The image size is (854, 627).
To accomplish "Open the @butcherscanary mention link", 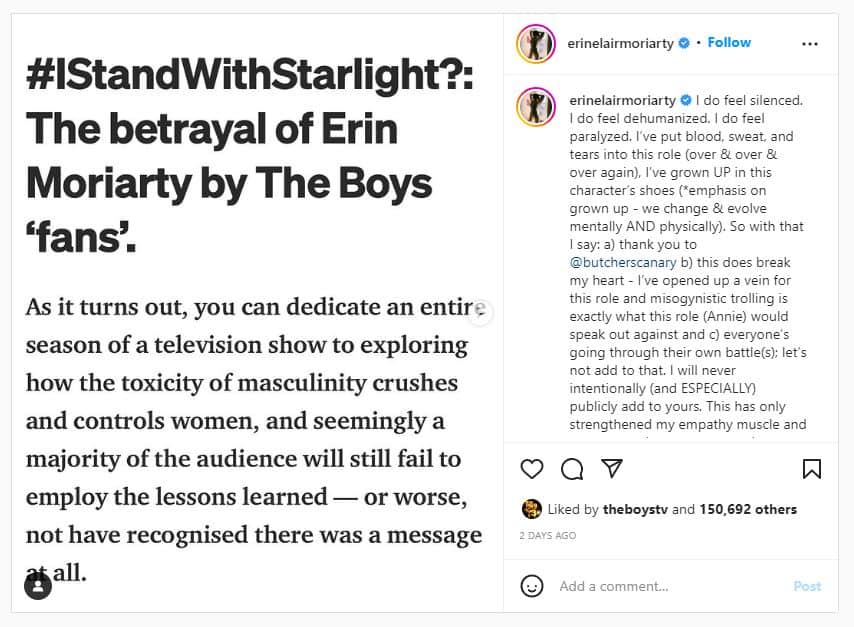I will [623, 262].
